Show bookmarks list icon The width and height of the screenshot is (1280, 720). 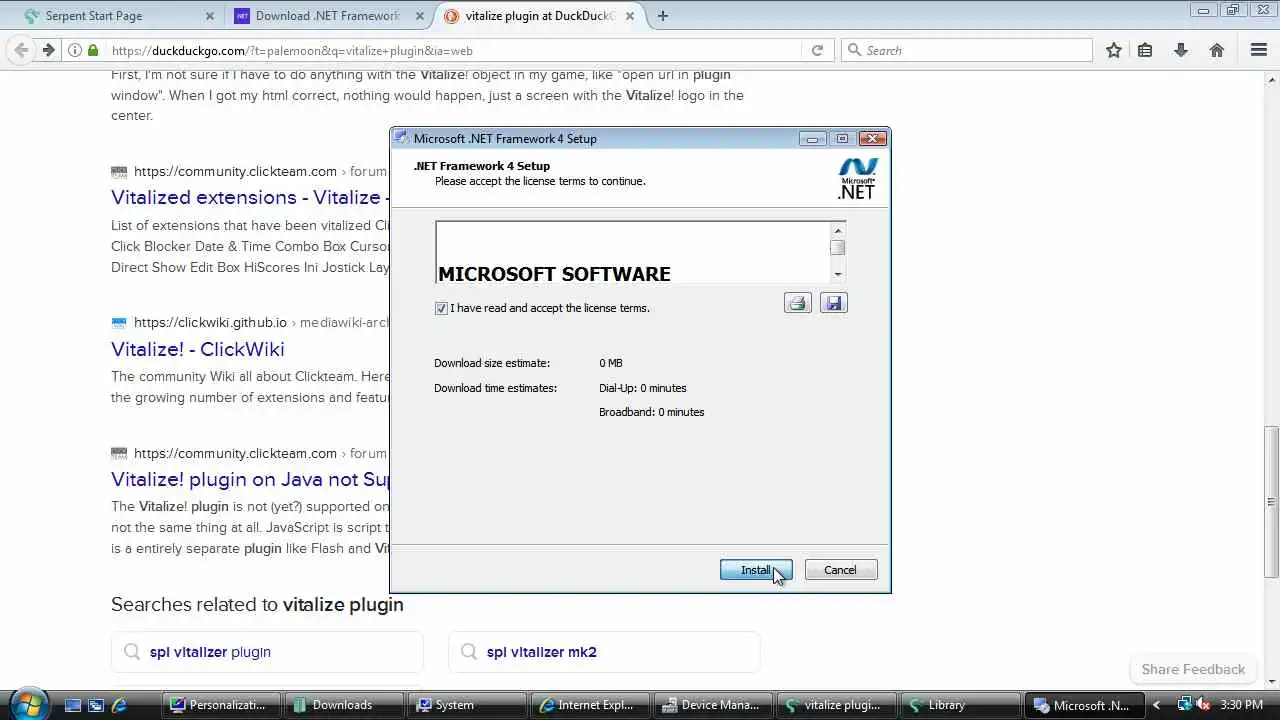(1145, 50)
